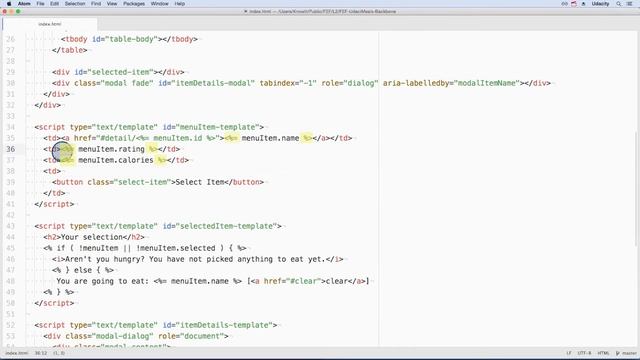Image resolution: width=640 pixels, height=360 pixels.
Task: Open the Apple menu
Action: click(9, 4)
